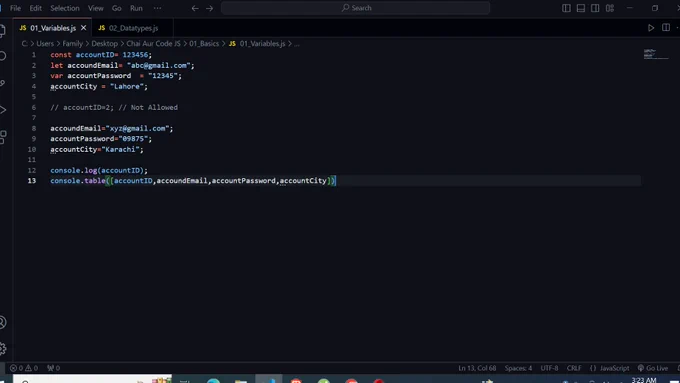Viewport: 680px width, 383px height.
Task: Click line number 6 in the gutter
Action: (33, 107)
